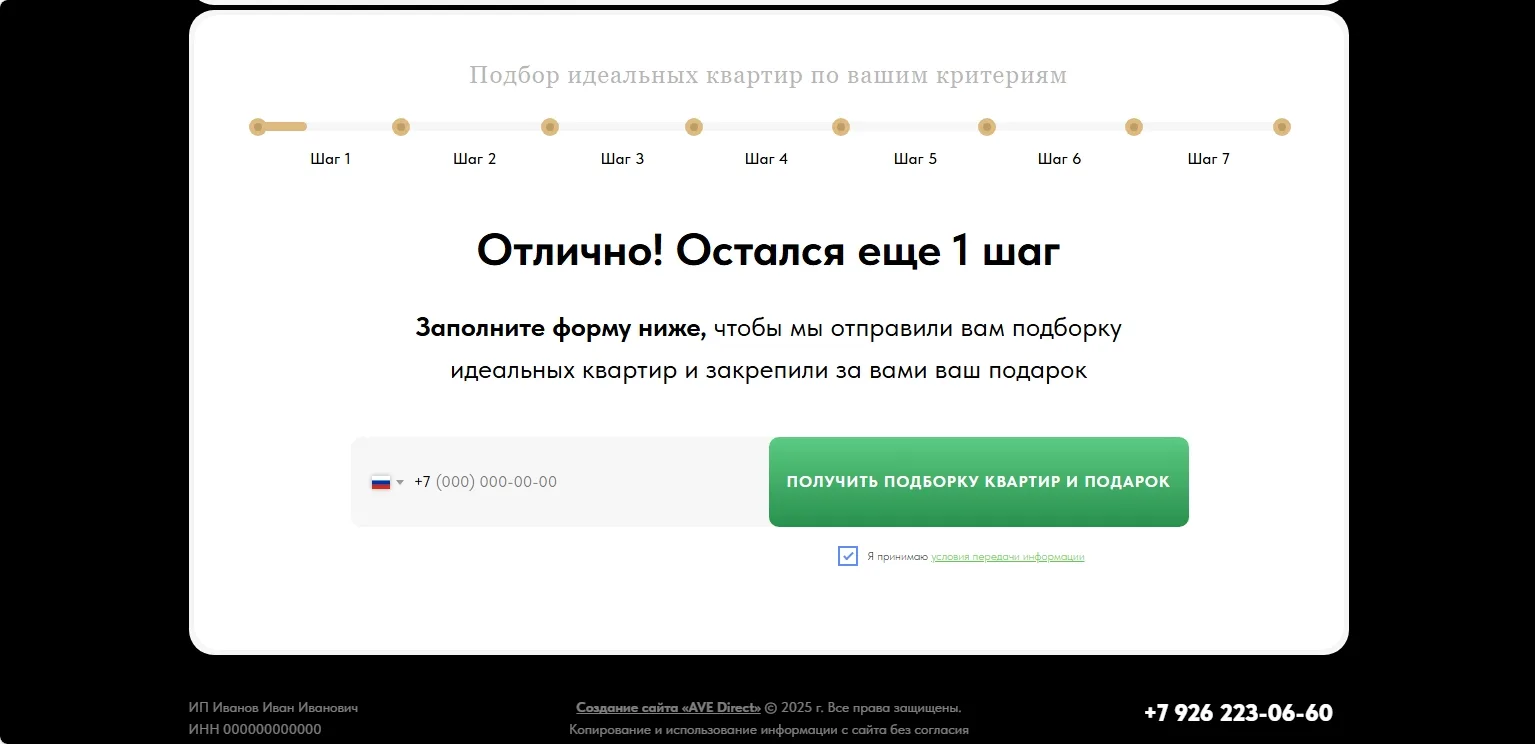Click the "Подбор идеальных квартир" subtitle text
Viewport: 1535px width, 744px height.
pos(768,75)
